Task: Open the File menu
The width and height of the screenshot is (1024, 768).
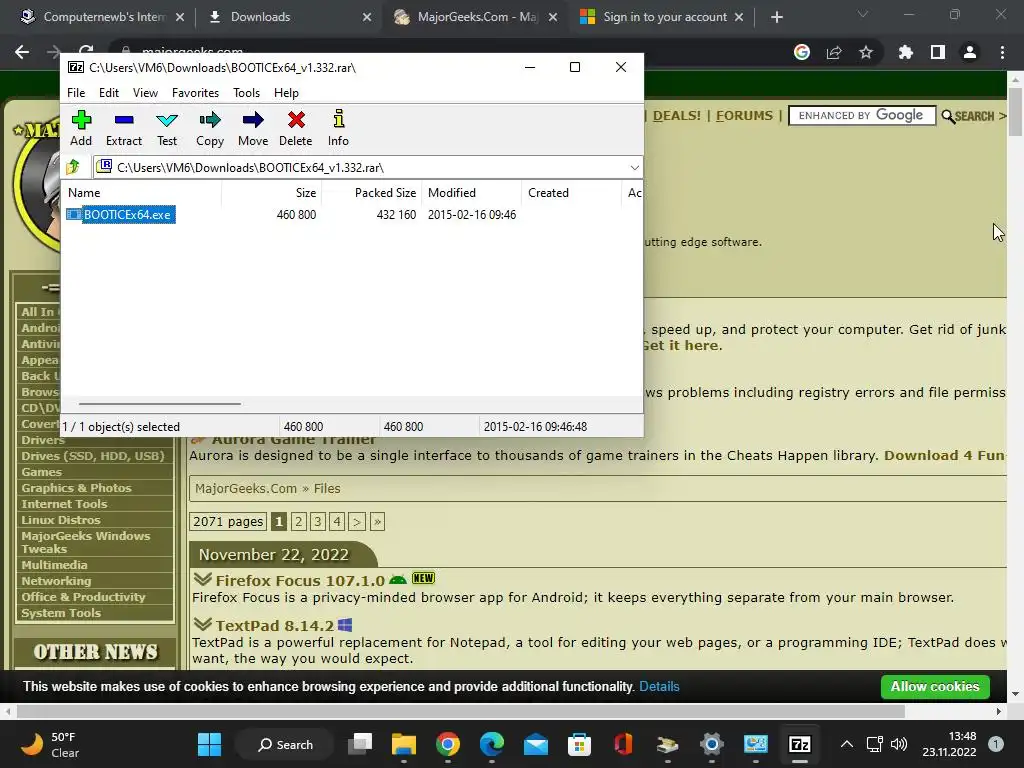Action: tap(76, 93)
